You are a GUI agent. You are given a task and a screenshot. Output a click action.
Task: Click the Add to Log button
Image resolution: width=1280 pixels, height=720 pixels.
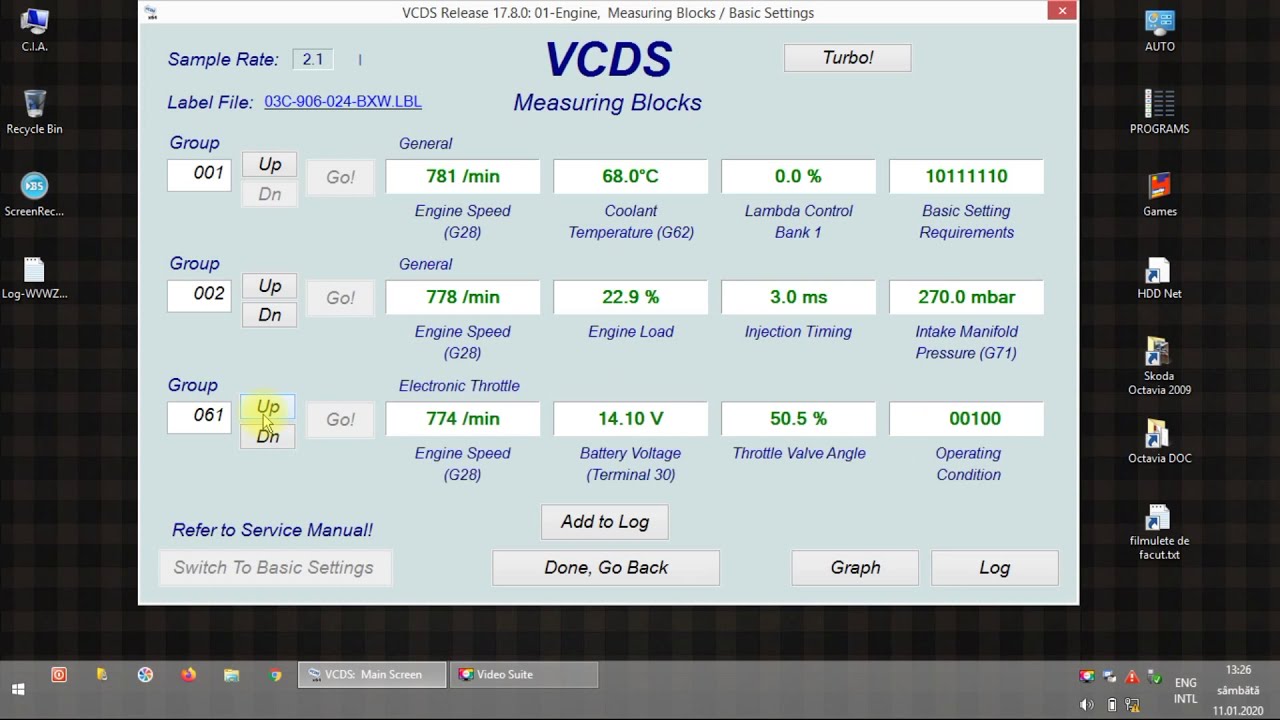pos(605,522)
